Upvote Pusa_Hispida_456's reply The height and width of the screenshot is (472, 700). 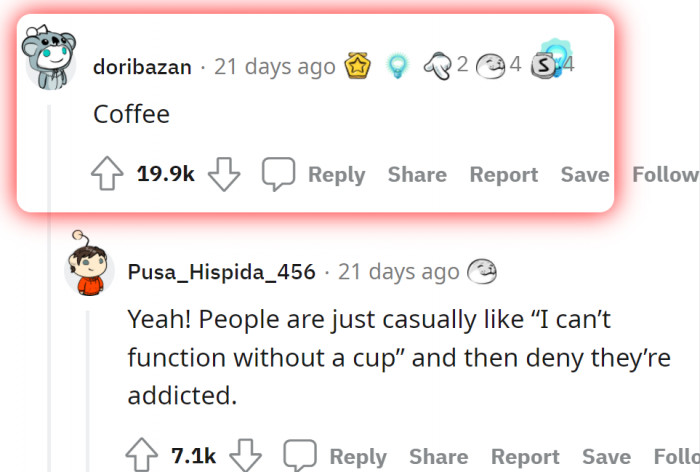(142, 456)
